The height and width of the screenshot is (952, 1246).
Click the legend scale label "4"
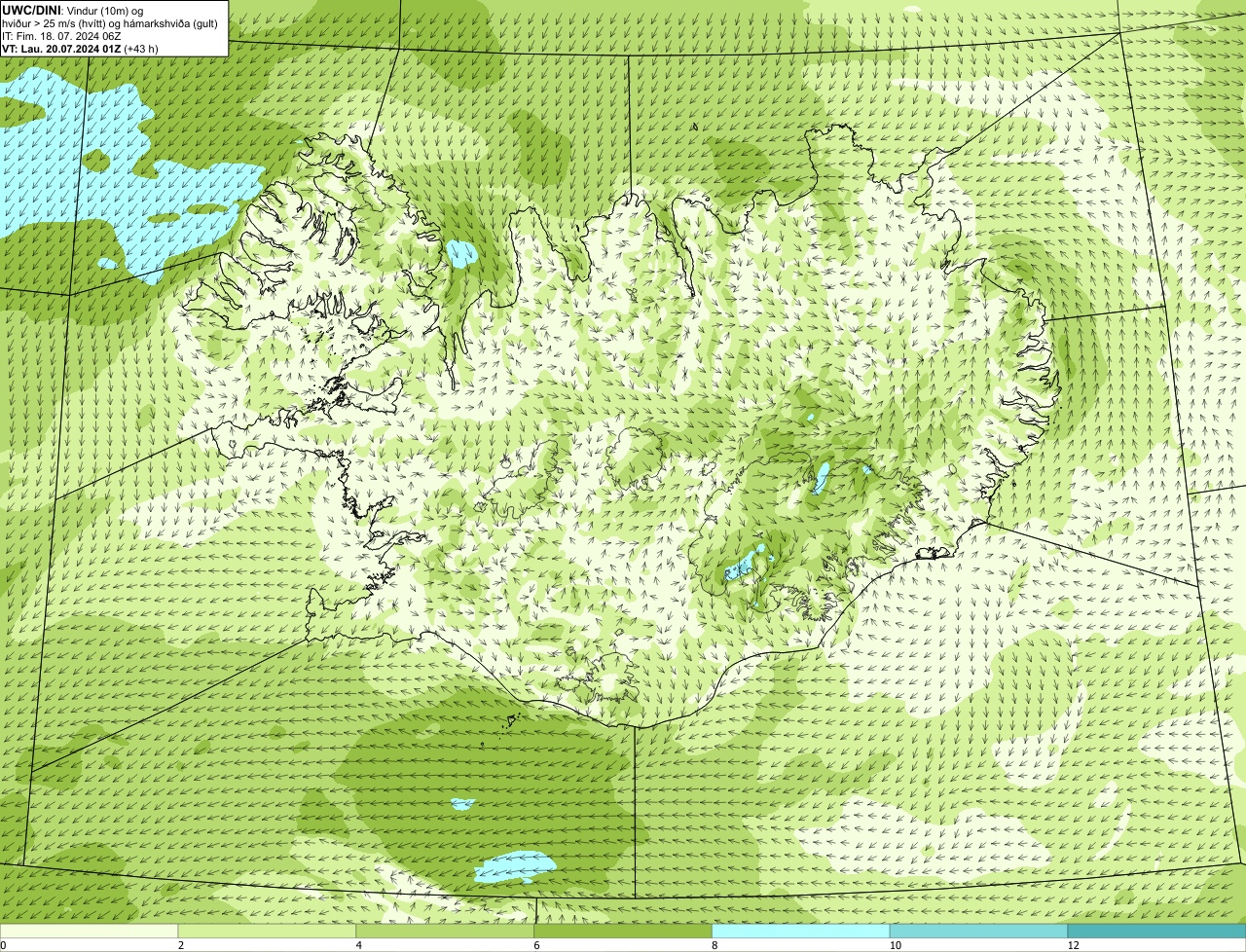click(358, 945)
